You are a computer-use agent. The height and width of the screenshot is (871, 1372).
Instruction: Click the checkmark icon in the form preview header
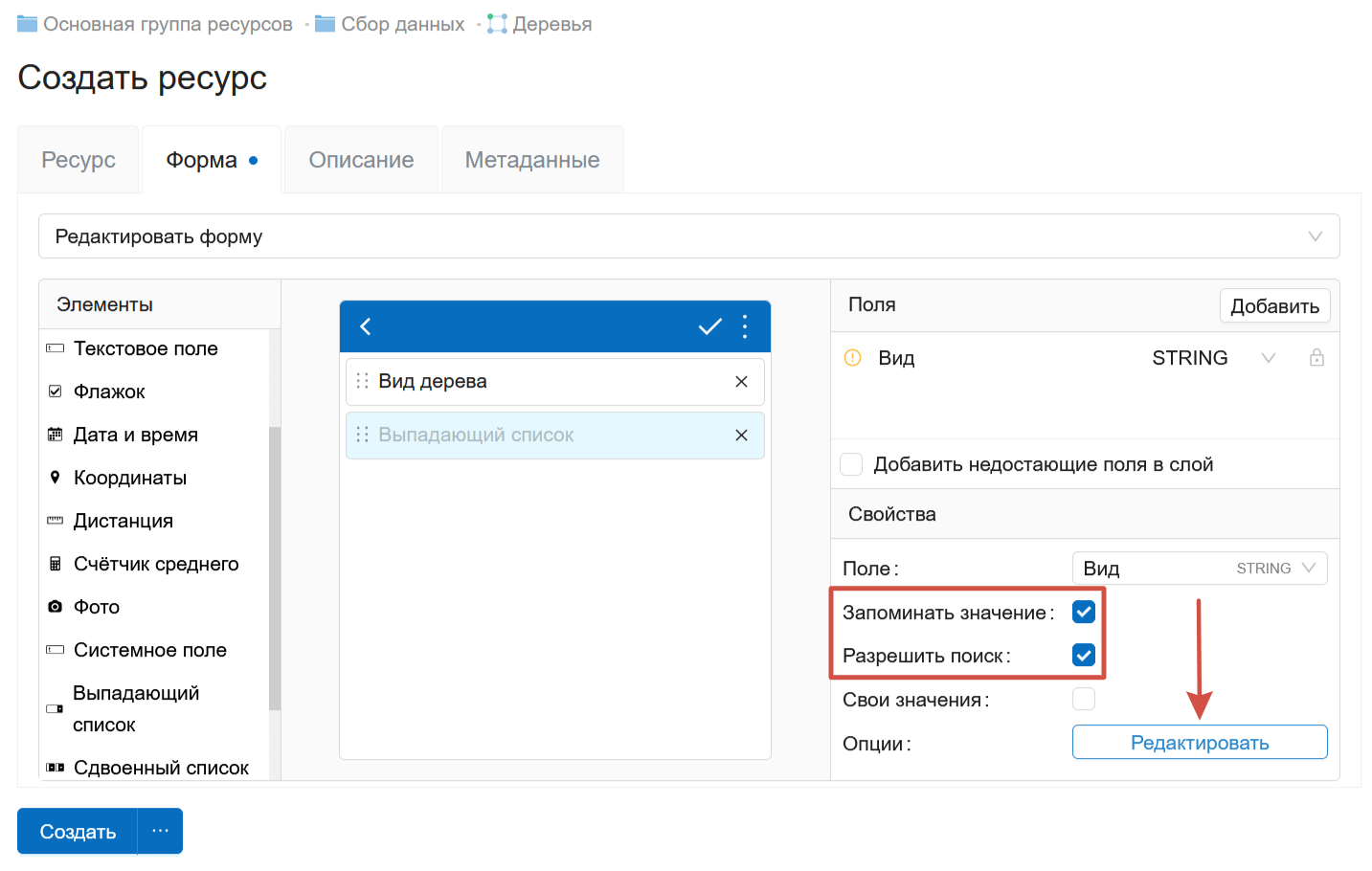(709, 326)
